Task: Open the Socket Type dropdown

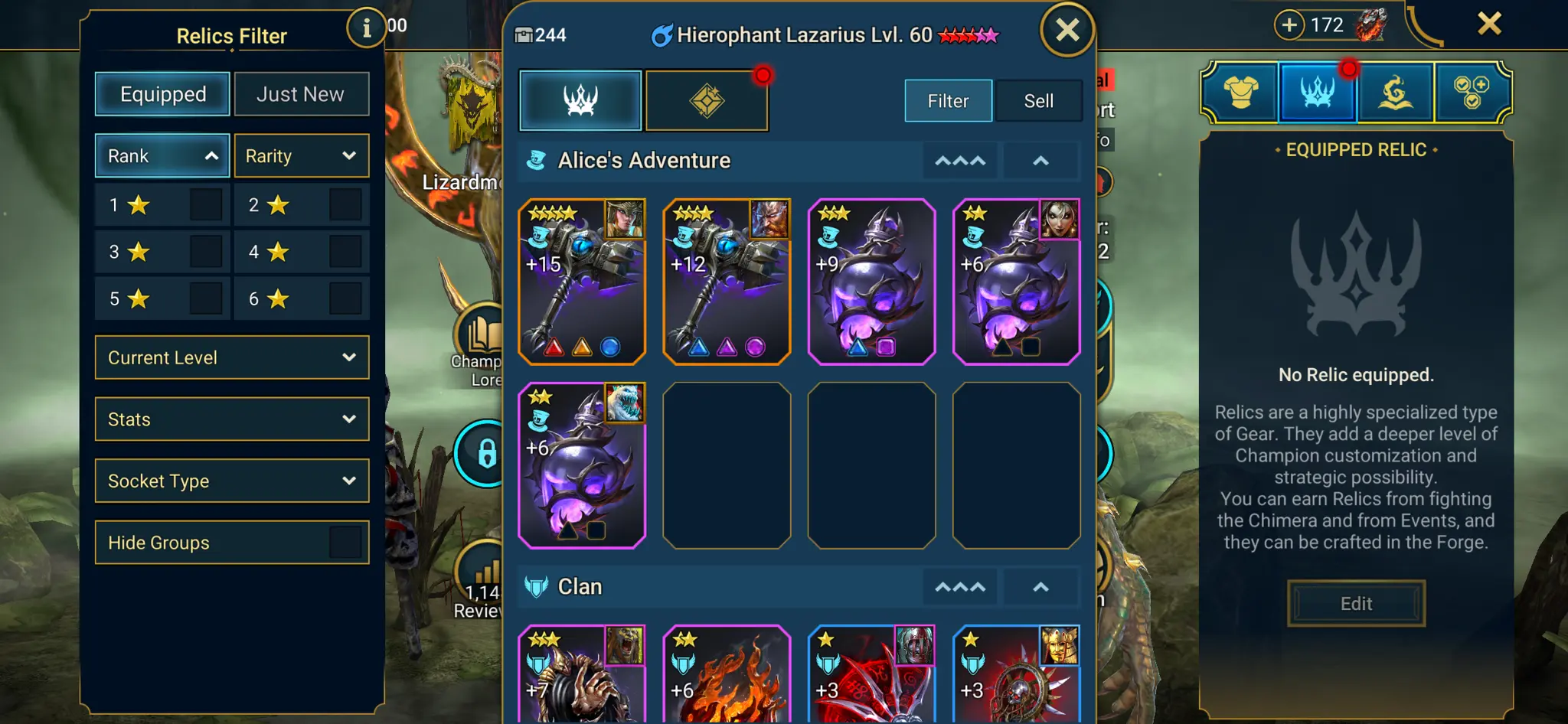Action: click(232, 481)
